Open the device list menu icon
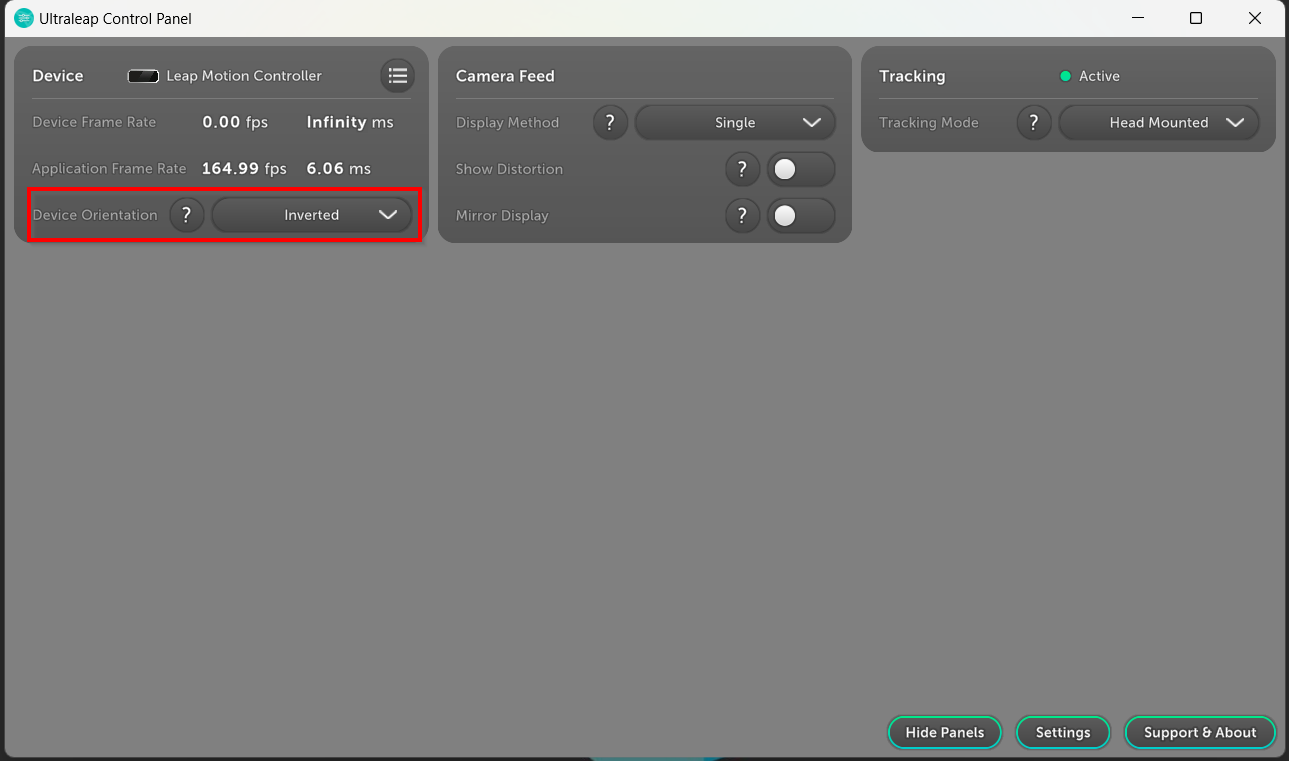The height and width of the screenshot is (761, 1289). (x=397, y=76)
